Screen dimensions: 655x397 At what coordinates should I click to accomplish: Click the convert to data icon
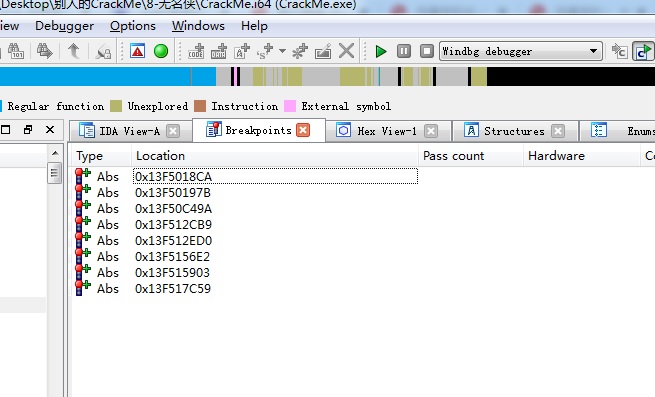pyautogui.click(x=218, y=51)
